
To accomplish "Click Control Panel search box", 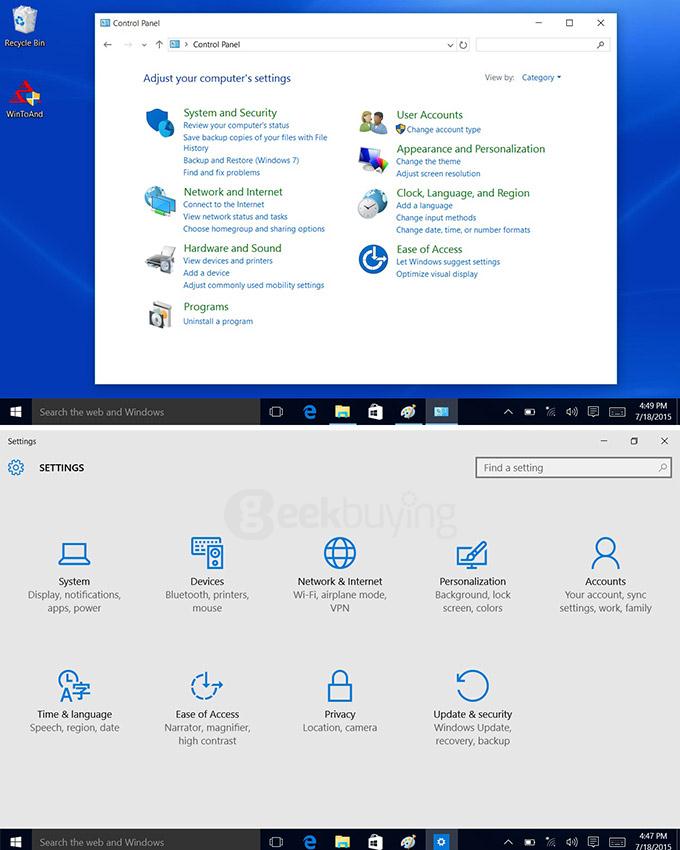I will coord(543,45).
